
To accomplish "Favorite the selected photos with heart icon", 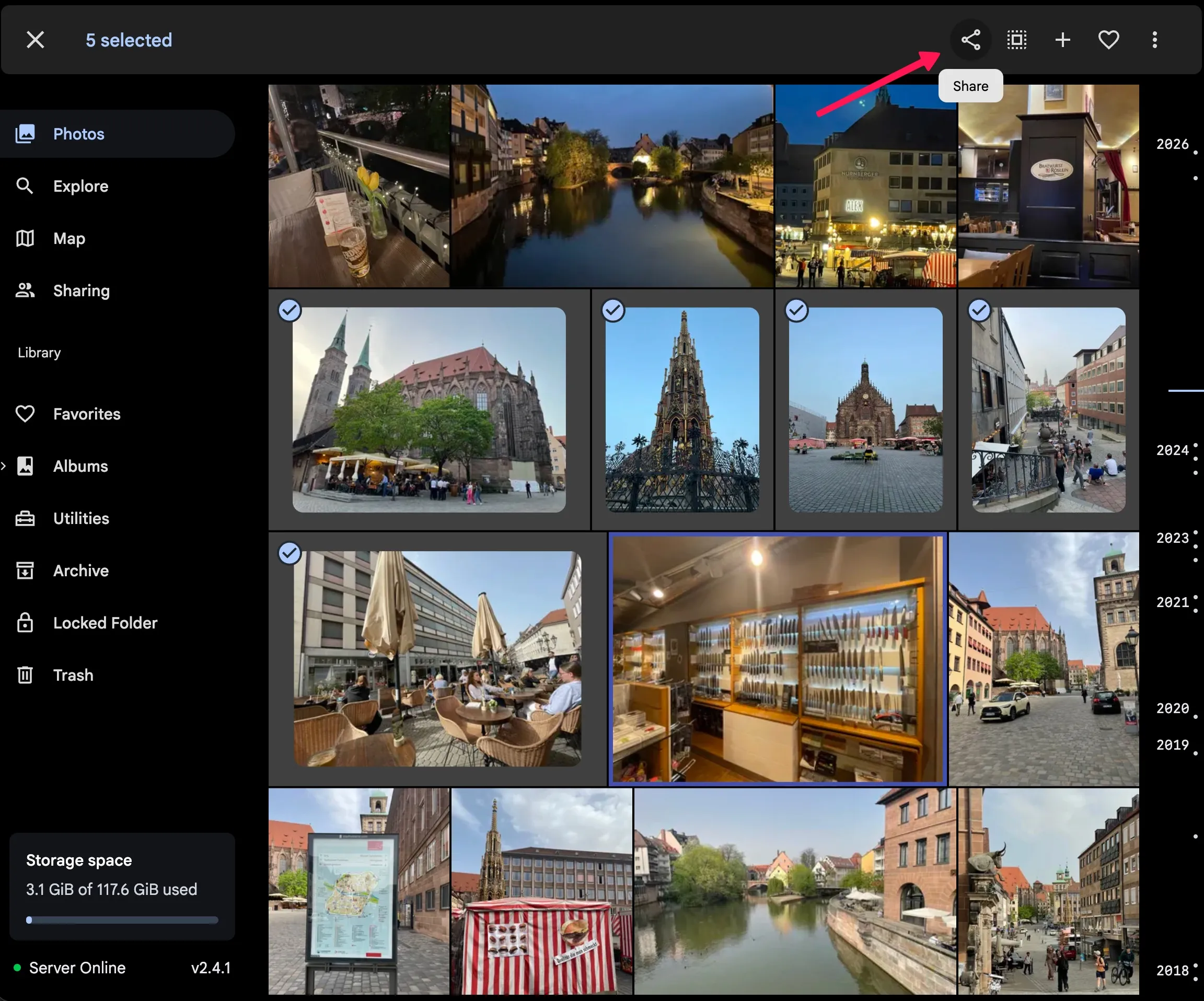I will point(1108,40).
